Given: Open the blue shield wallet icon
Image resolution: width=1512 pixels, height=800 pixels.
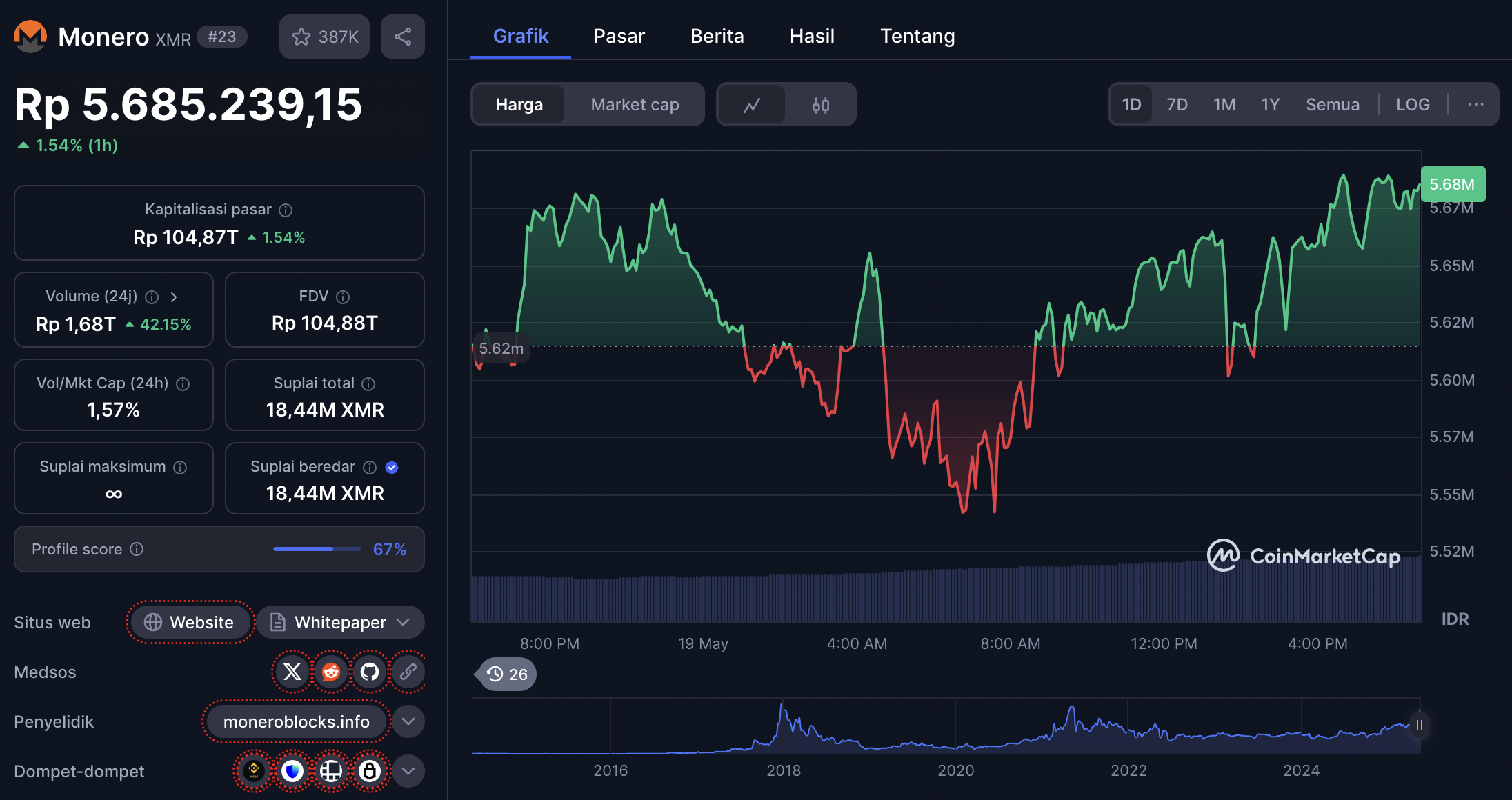Looking at the screenshot, I should (x=292, y=771).
